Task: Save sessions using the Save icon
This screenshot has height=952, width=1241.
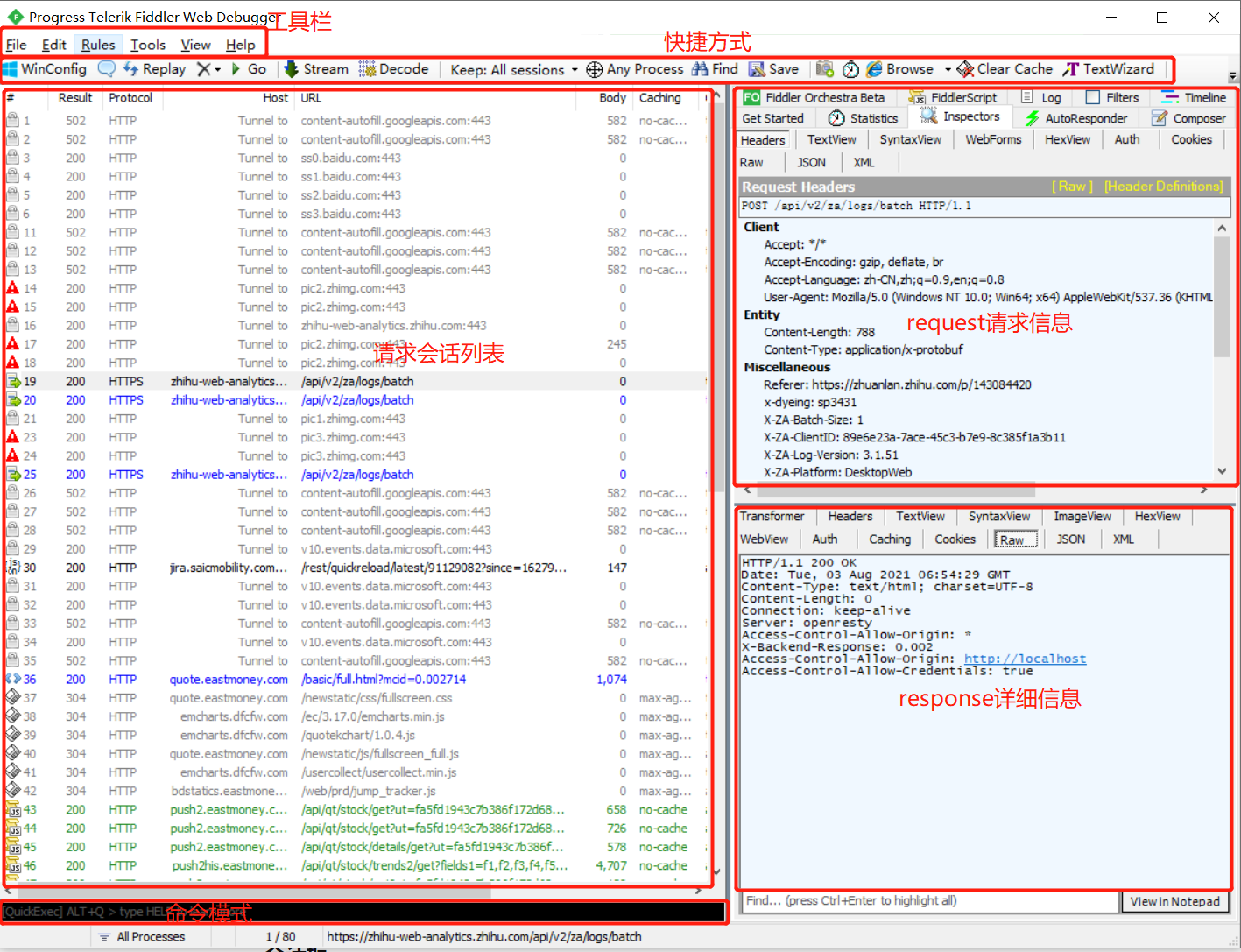Action: (773, 69)
